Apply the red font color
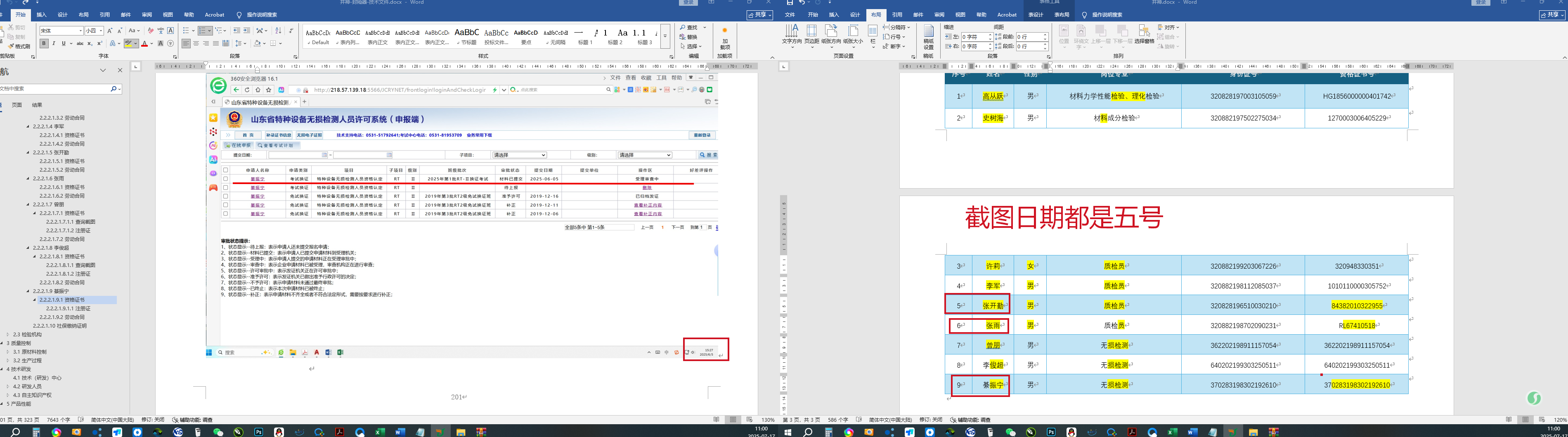The width and height of the screenshot is (1568, 437). (x=144, y=44)
